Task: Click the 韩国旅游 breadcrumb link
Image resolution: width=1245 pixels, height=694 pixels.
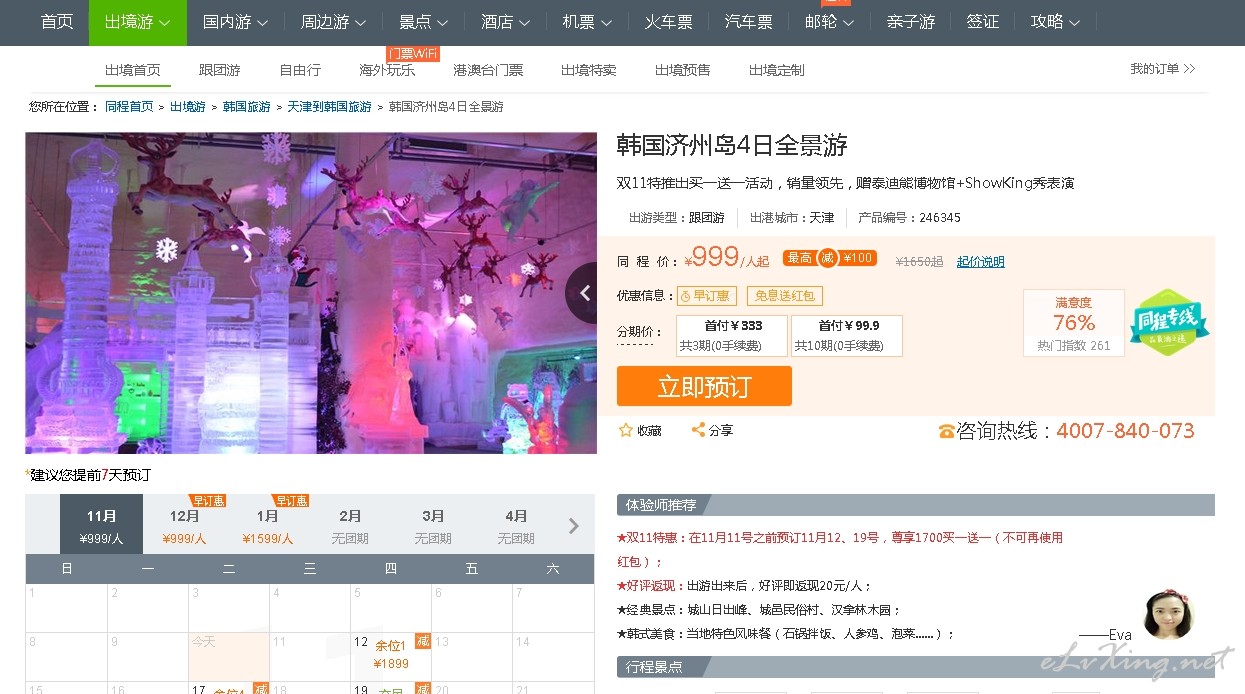Action: pos(246,107)
